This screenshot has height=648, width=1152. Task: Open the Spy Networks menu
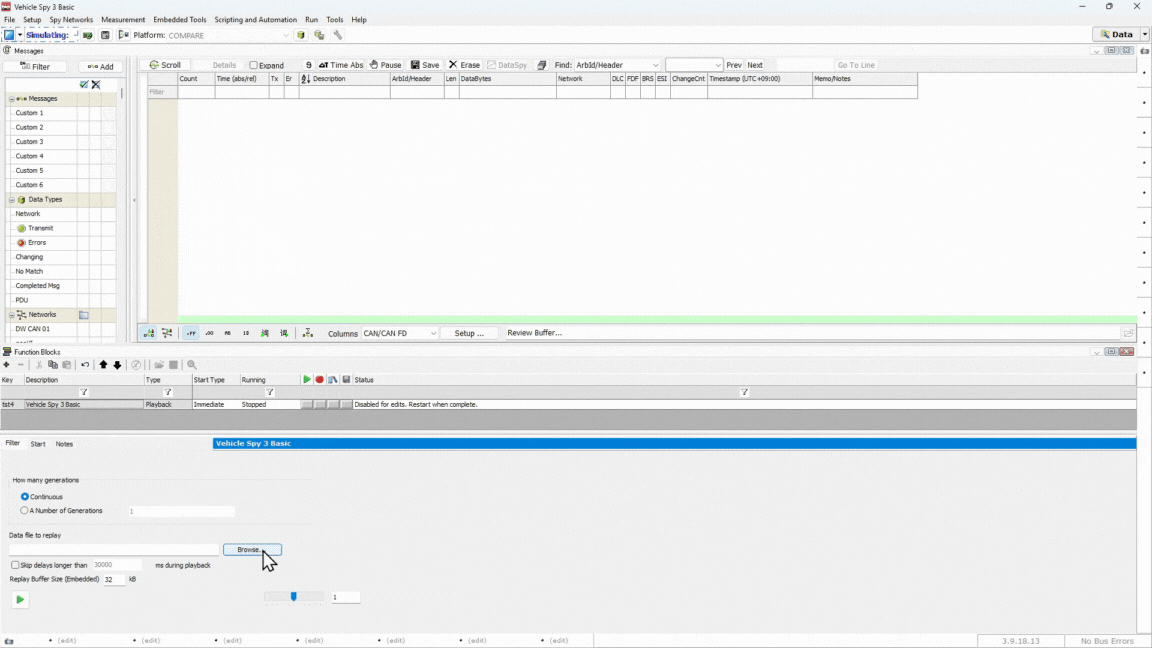pyautogui.click(x=71, y=19)
